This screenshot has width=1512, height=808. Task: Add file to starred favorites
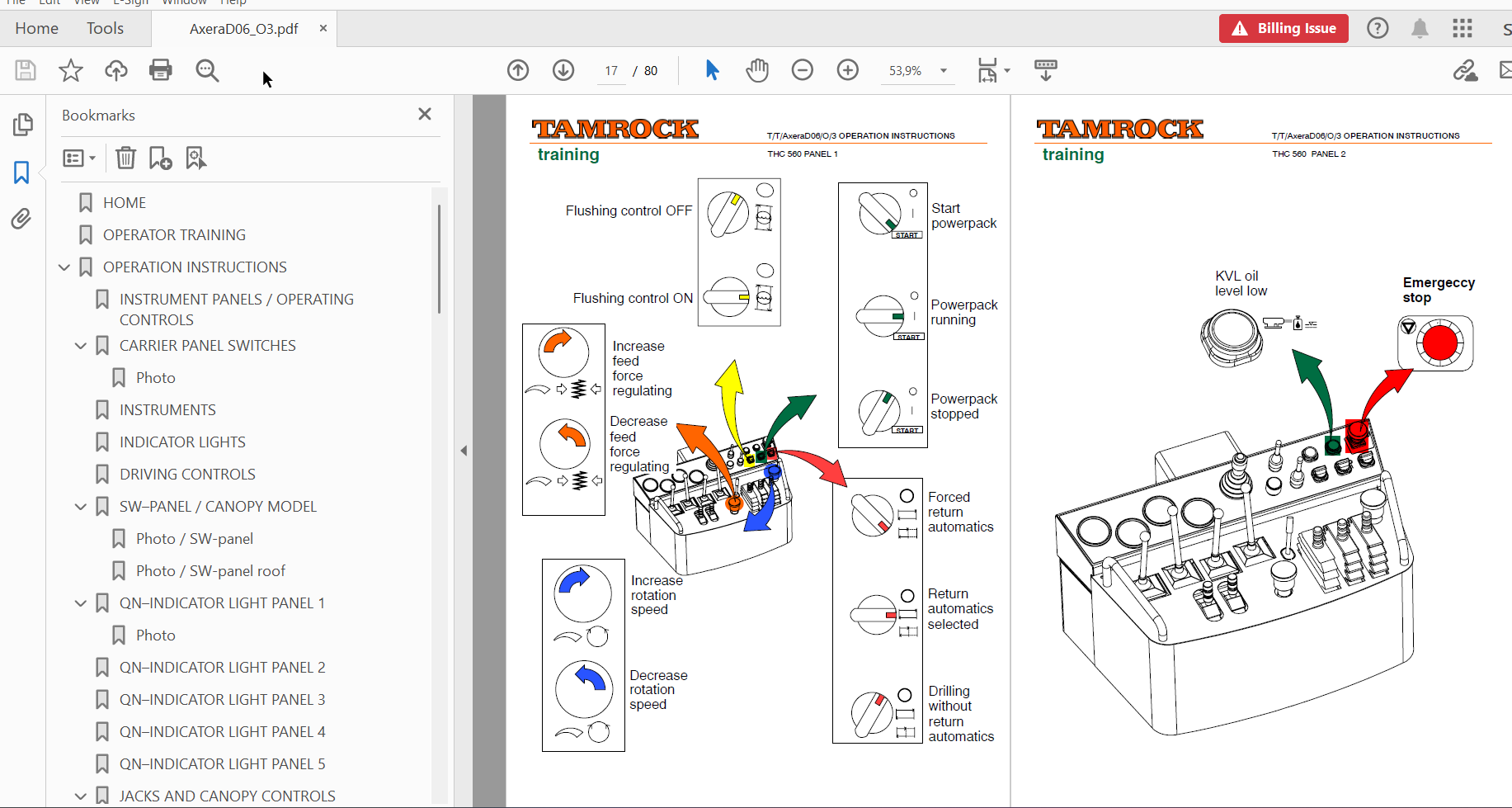[x=71, y=70]
